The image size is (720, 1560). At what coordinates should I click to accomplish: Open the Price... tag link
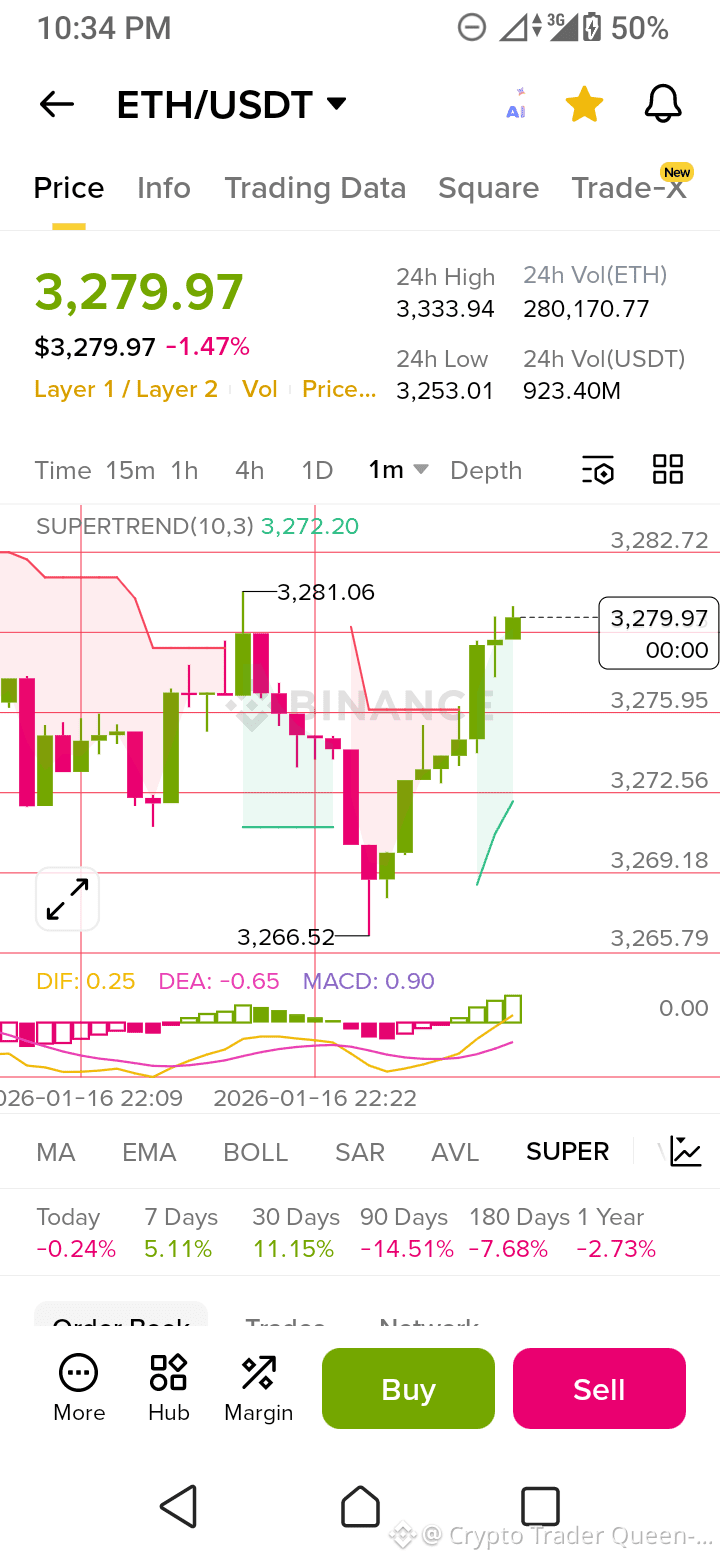pyautogui.click(x=339, y=389)
